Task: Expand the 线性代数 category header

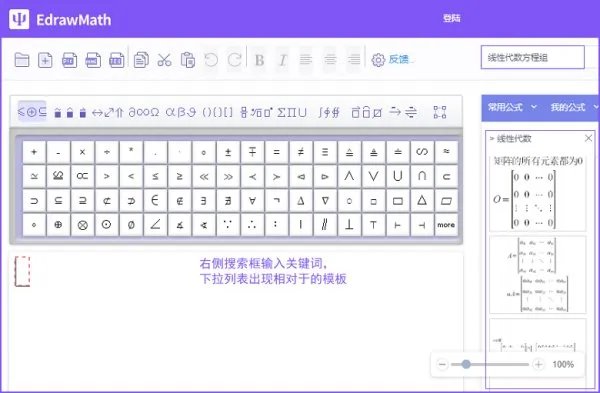Action: pyautogui.click(x=510, y=139)
